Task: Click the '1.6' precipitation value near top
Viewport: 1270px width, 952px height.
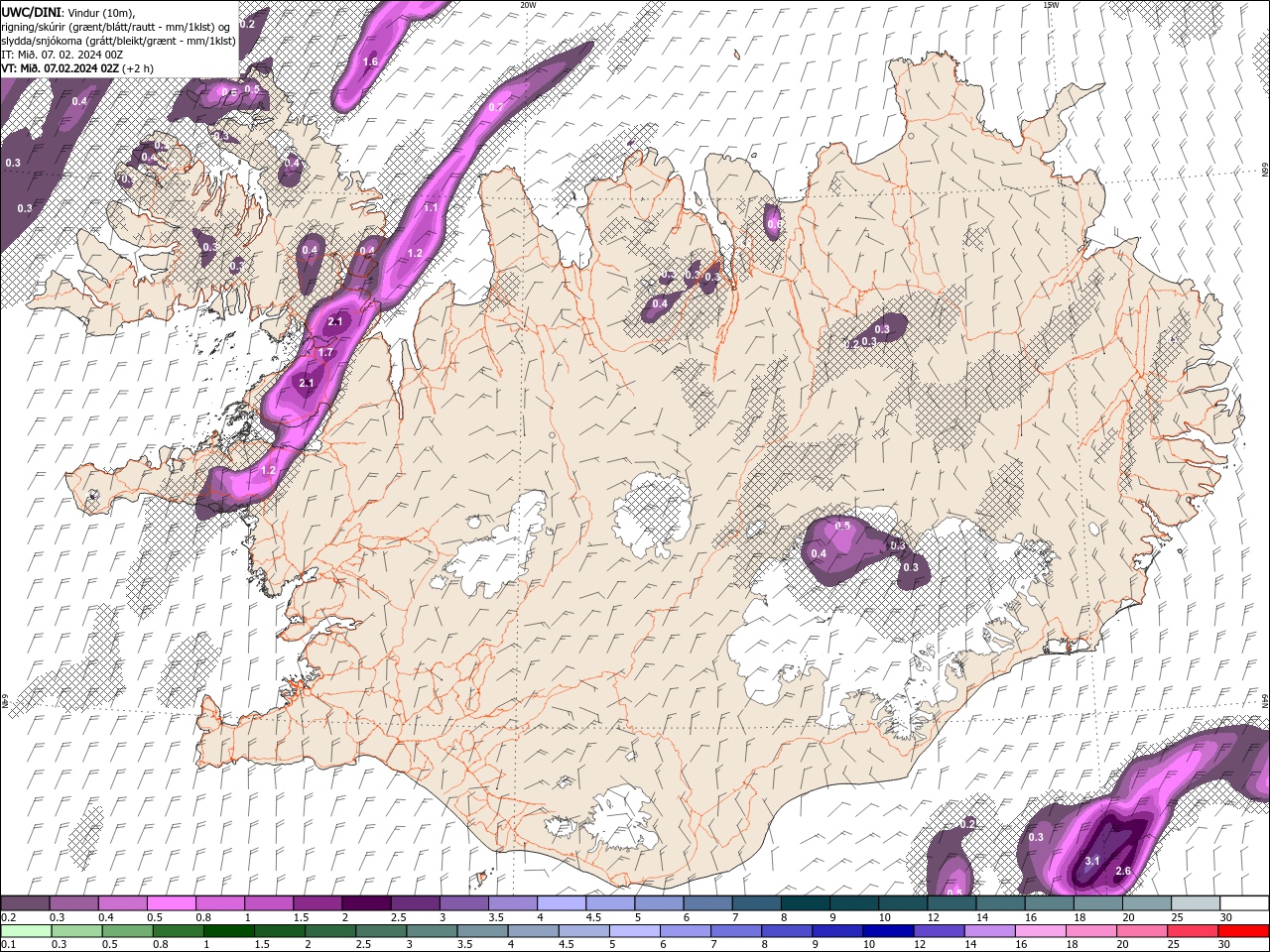Action: [370, 61]
